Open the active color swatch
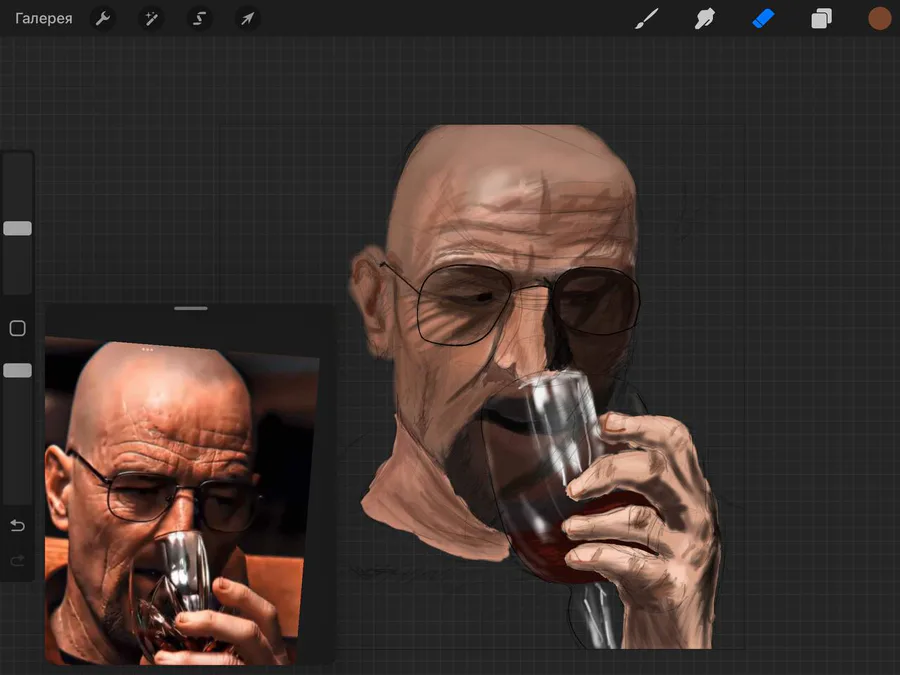This screenshot has height=675, width=900. click(x=879, y=18)
